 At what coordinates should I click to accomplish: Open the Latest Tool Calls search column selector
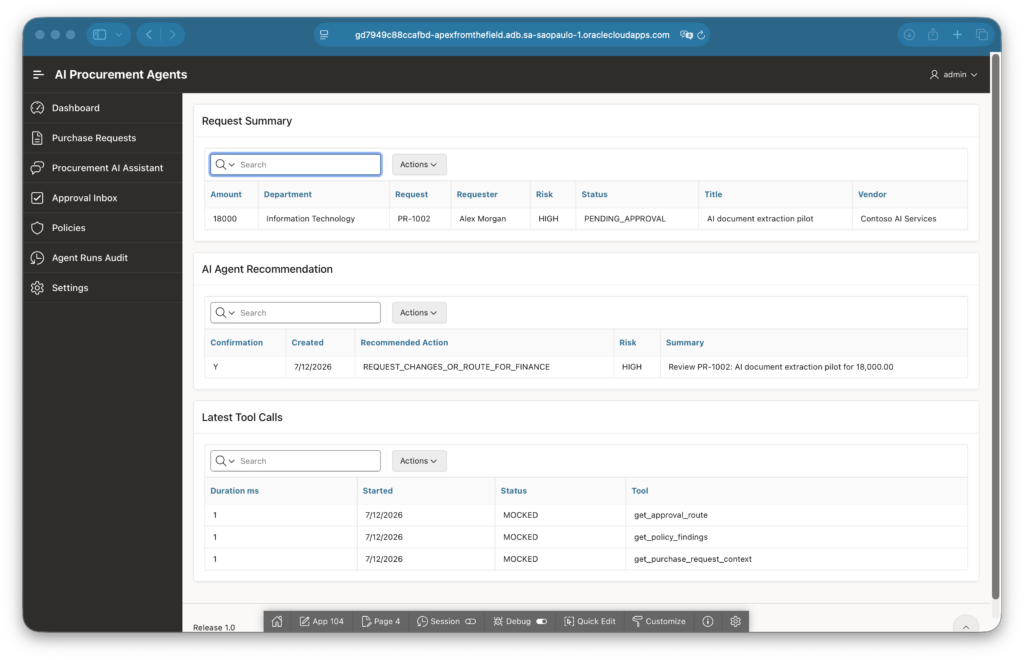pos(225,461)
